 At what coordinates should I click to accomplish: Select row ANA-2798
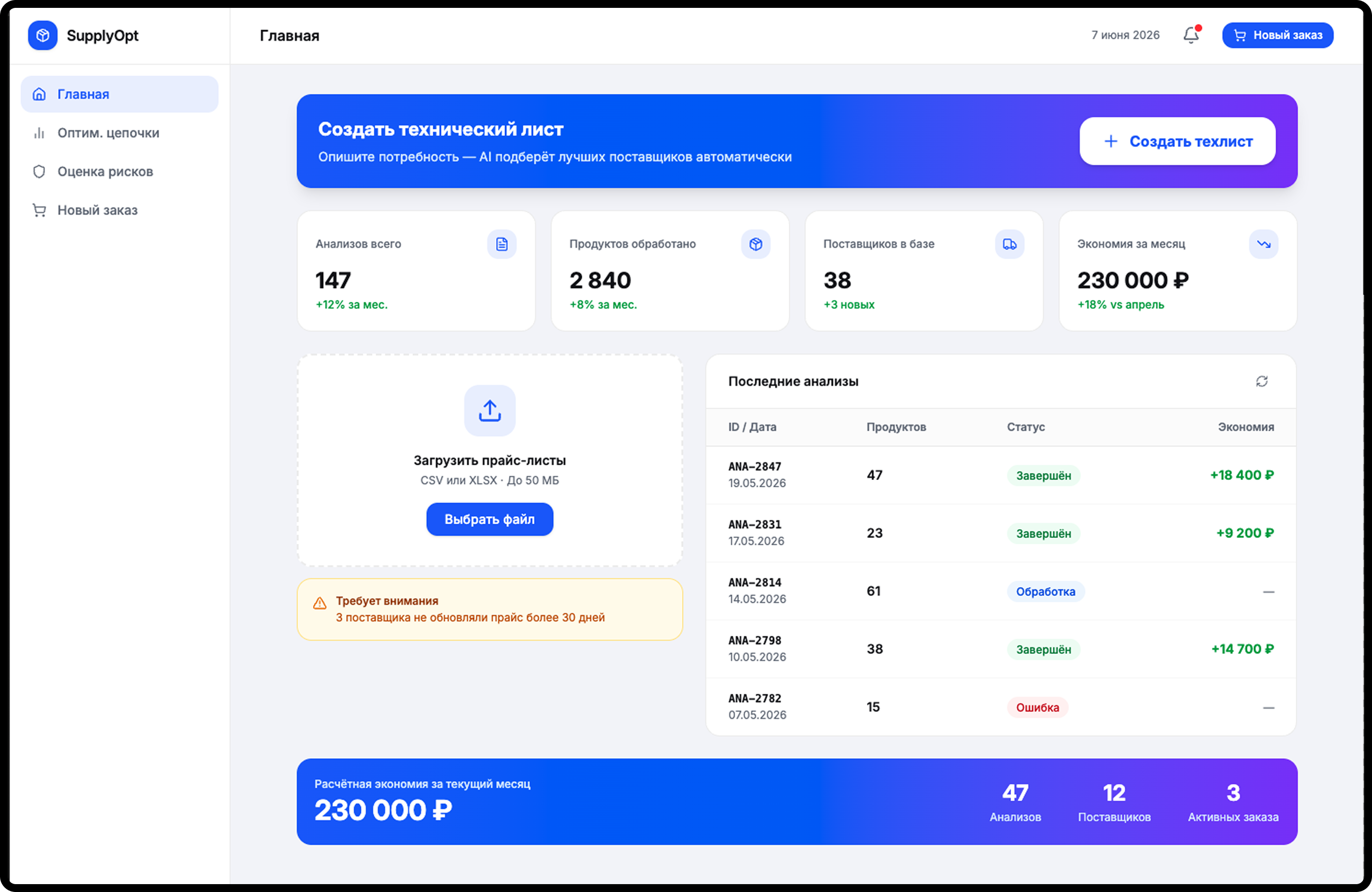[1001, 649]
